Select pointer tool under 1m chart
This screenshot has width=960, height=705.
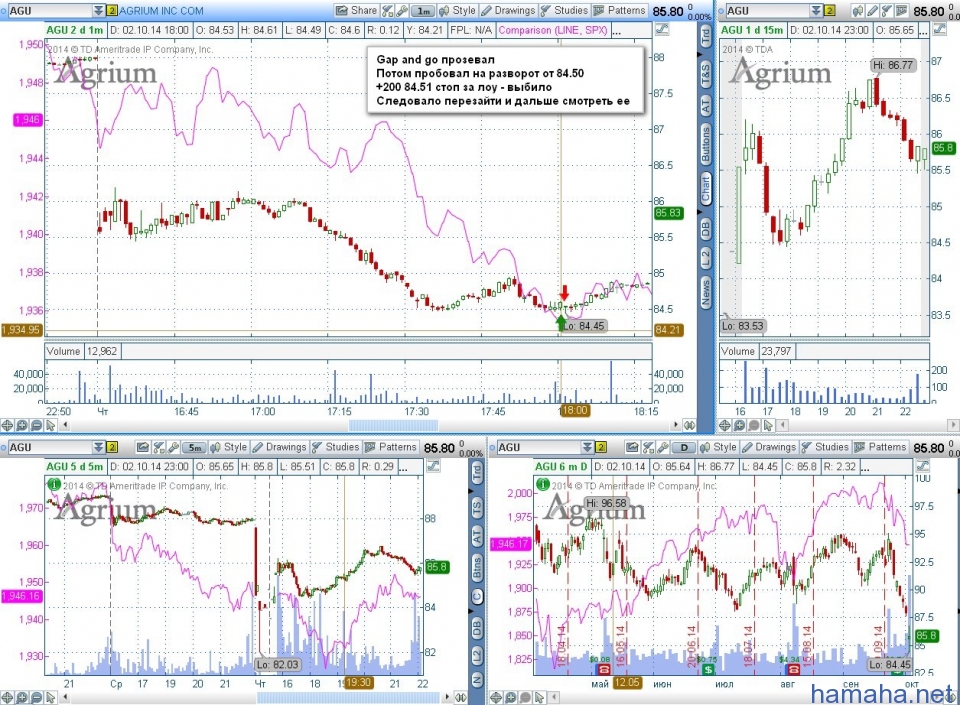[x=51, y=425]
